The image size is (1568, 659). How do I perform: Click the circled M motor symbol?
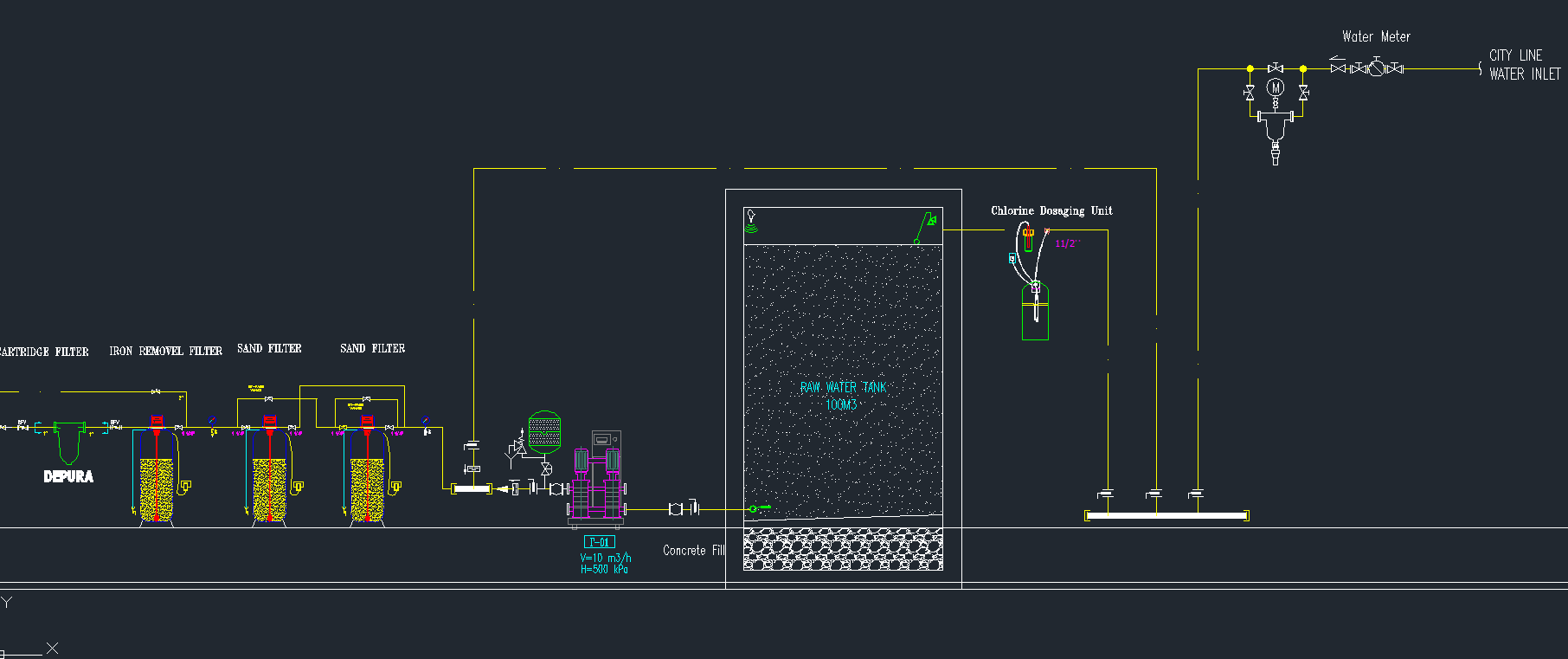[1275, 87]
